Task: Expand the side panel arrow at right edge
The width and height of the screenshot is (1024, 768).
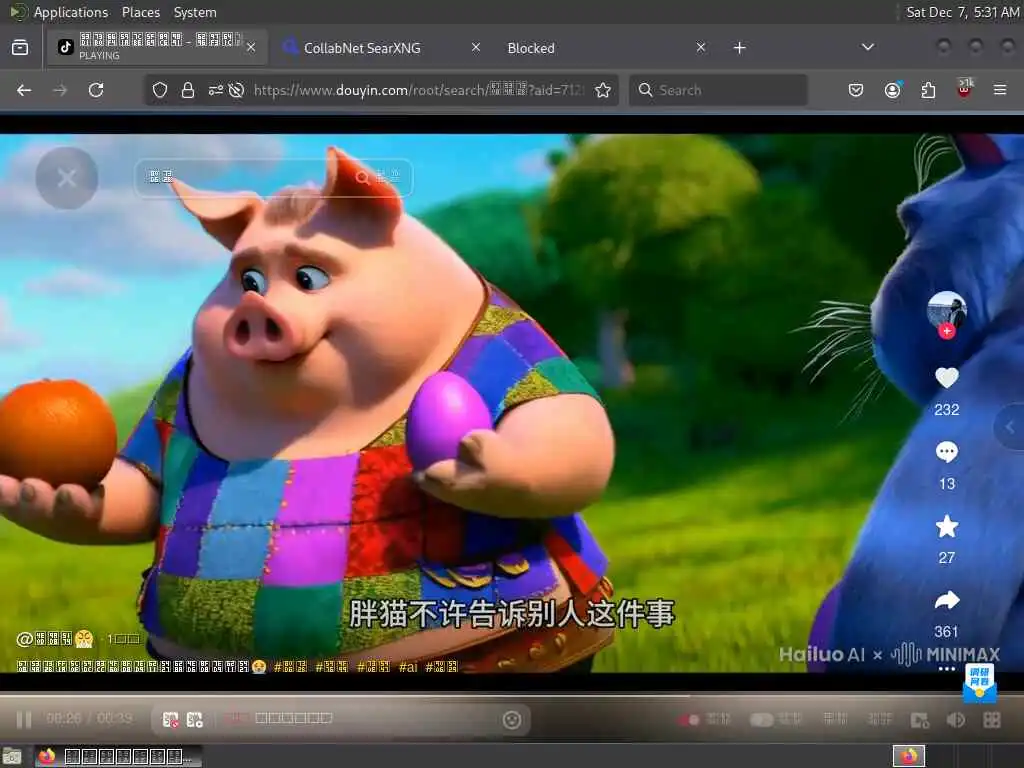Action: (x=1010, y=428)
